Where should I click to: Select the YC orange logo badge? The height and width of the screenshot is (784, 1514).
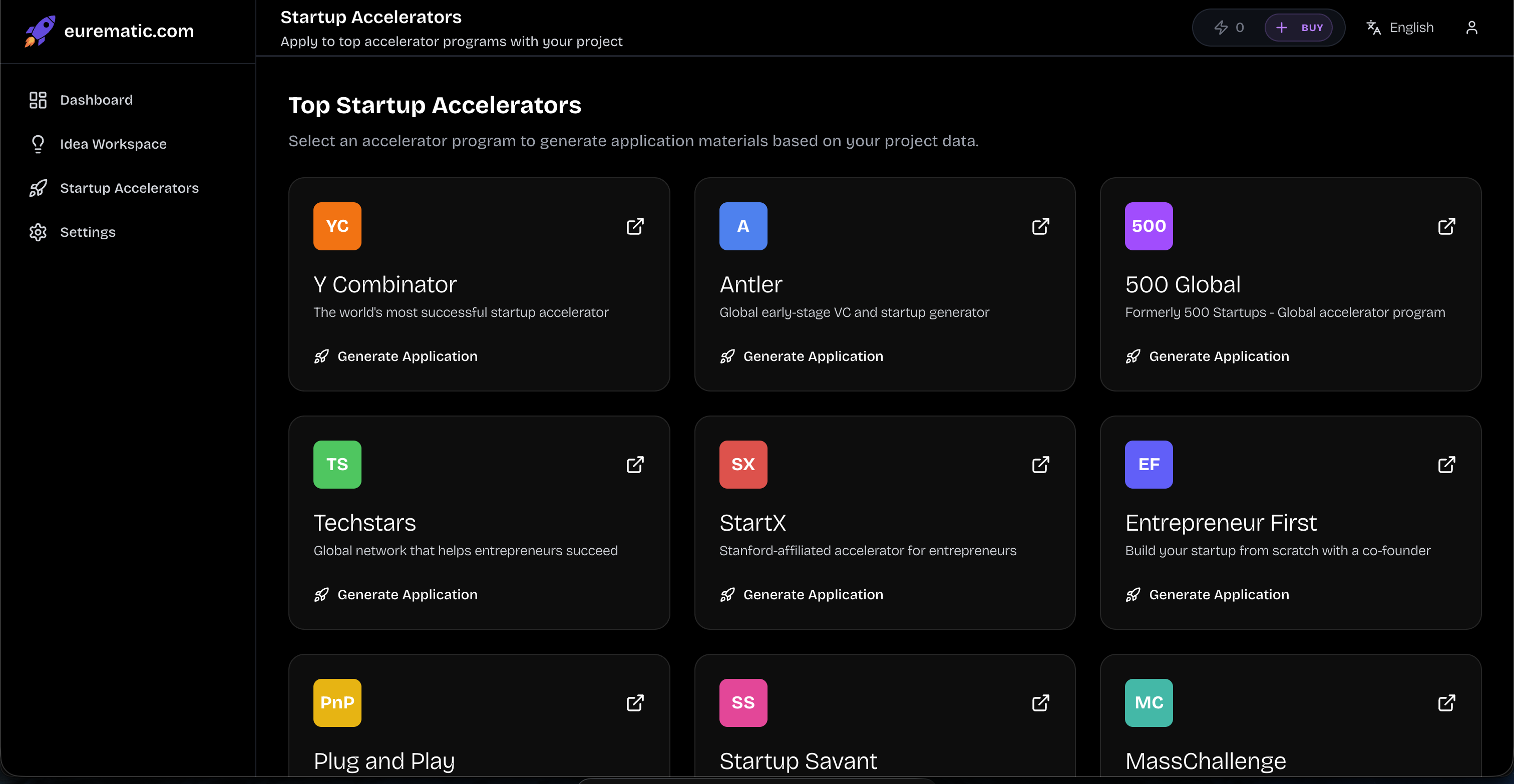pos(337,226)
